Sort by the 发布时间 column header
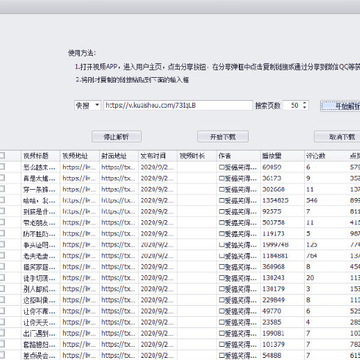Image resolution: width=360 pixels, height=360 pixels. (158, 156)
